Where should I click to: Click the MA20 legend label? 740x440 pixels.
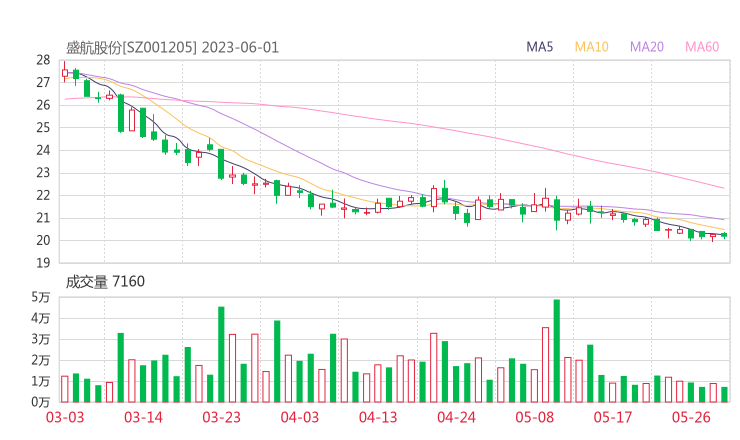tap(647, 47)
